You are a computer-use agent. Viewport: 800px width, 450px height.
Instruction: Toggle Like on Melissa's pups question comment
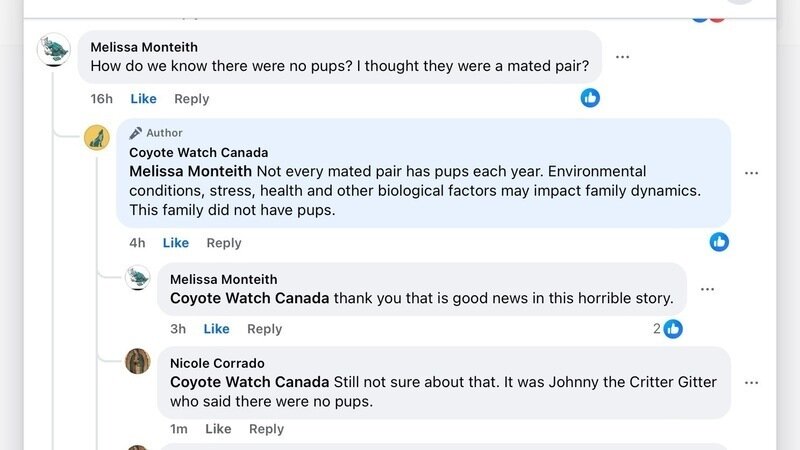[143, 99]
